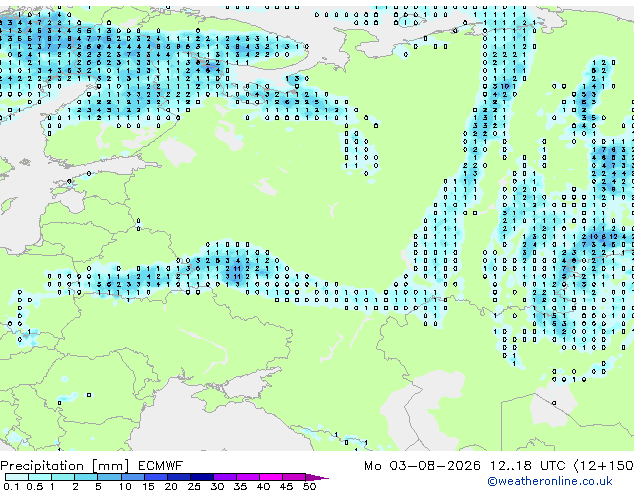Click the 40–45 mm magenta legend swatch

point(271,477)
